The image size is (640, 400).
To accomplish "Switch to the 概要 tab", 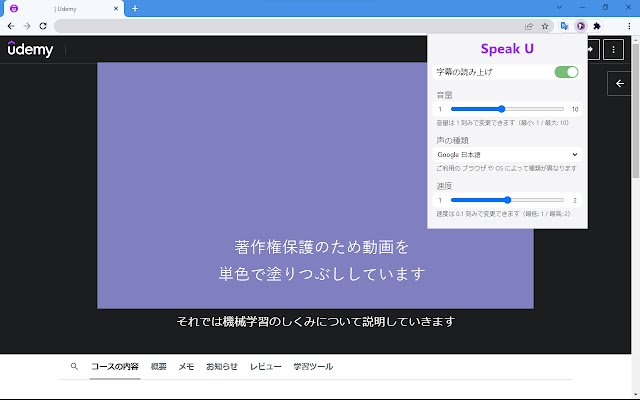I will click(158, 367).
